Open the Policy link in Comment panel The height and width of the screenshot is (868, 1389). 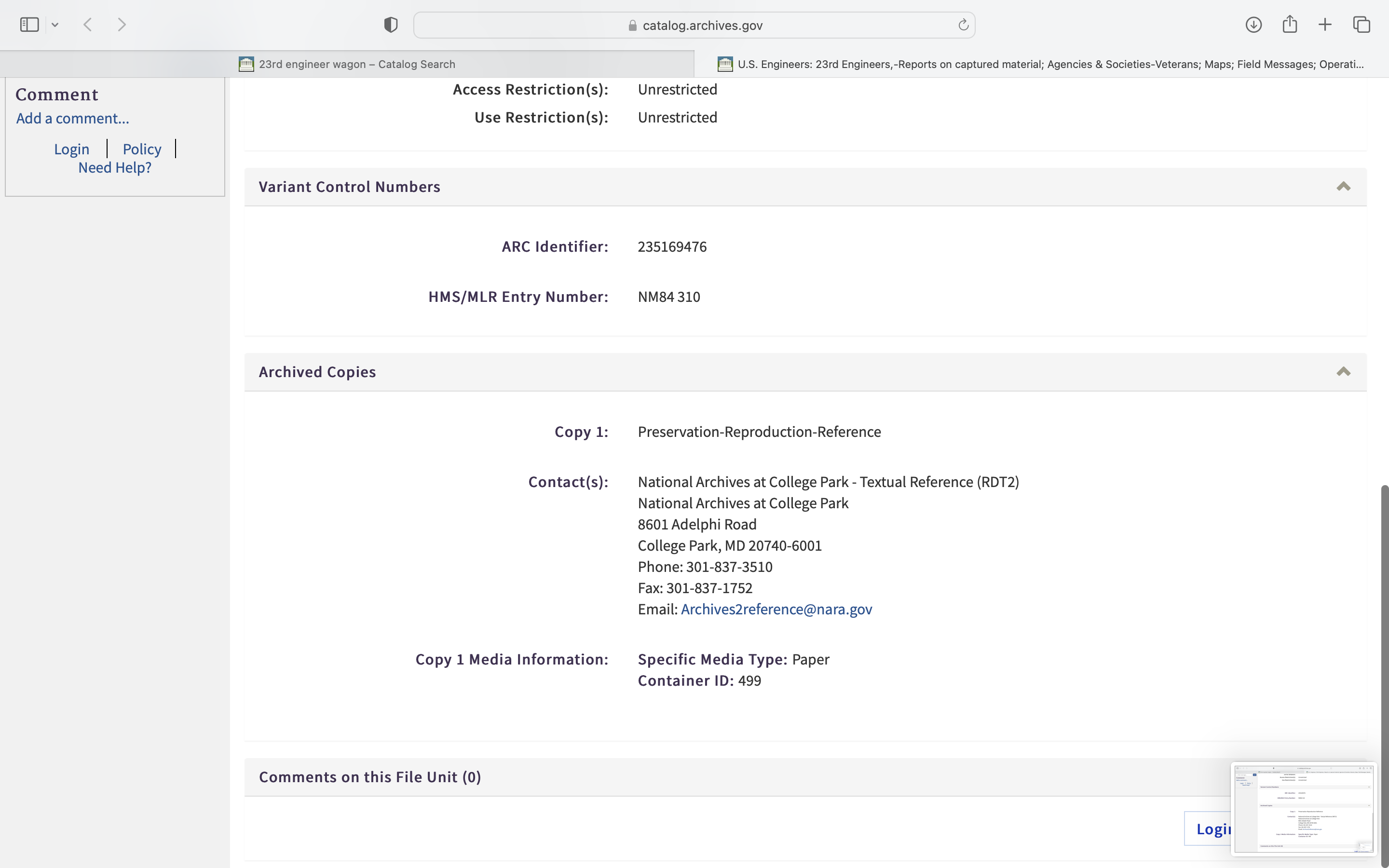[x=142, y=149]
